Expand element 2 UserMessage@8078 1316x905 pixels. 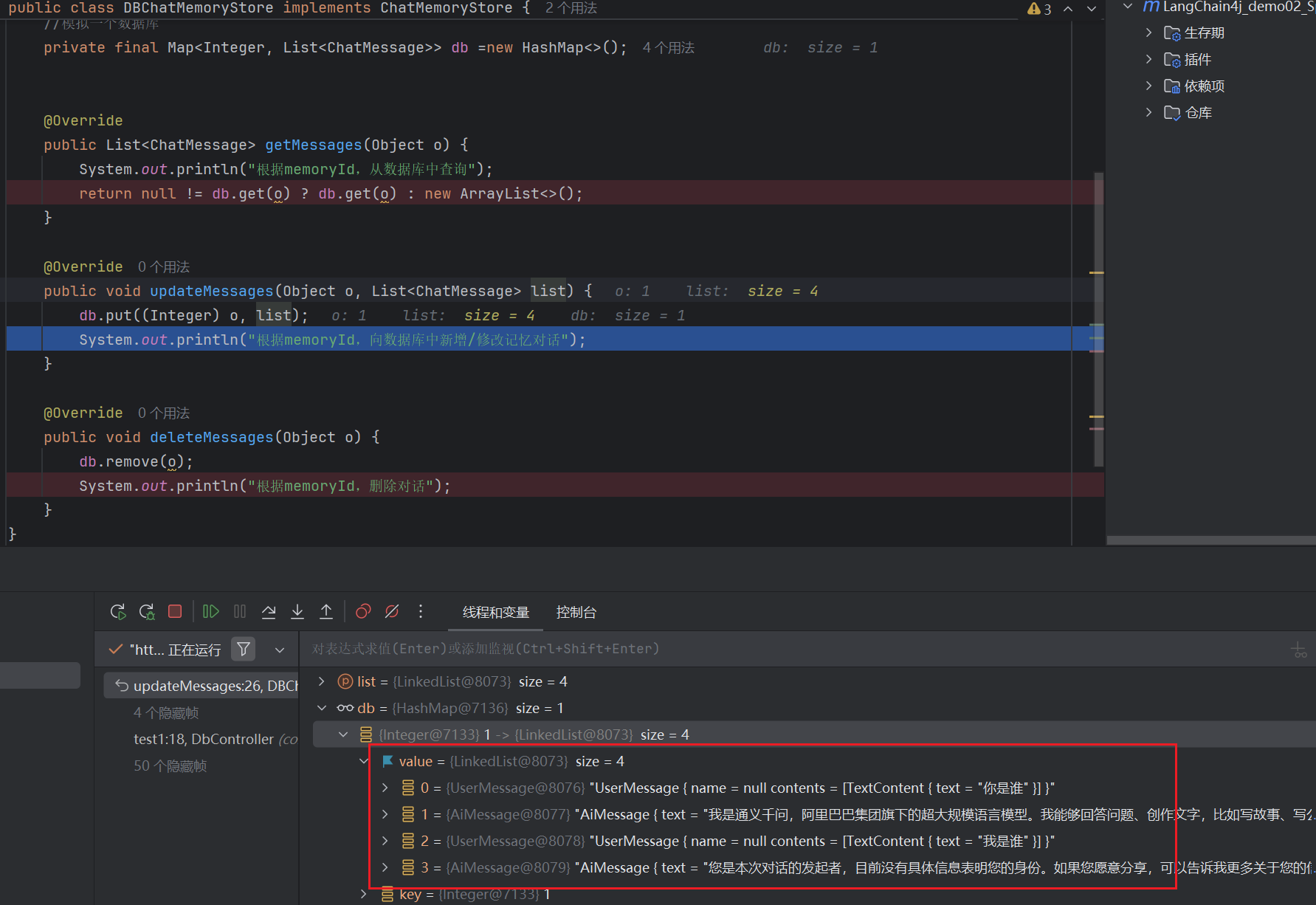(x=385, y=841)
